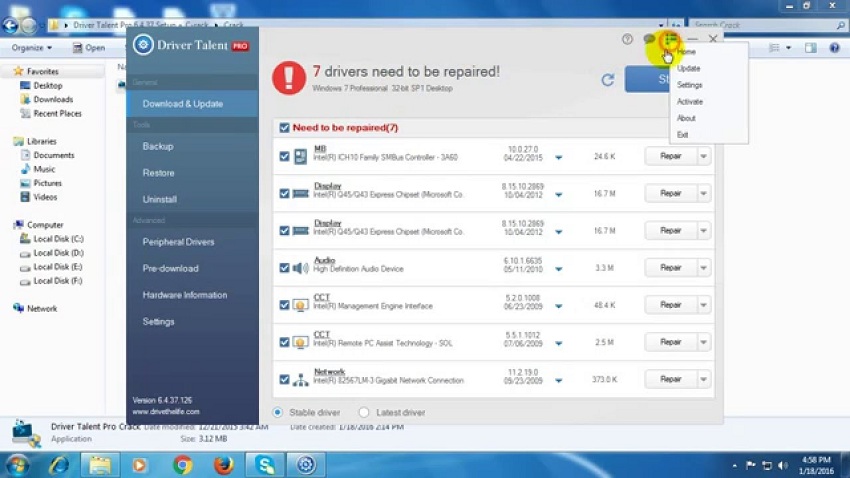The width and height of the screenshot is (850, 478).
Task: Click Open button in Explorer toolbar
Action: [89, 48]
